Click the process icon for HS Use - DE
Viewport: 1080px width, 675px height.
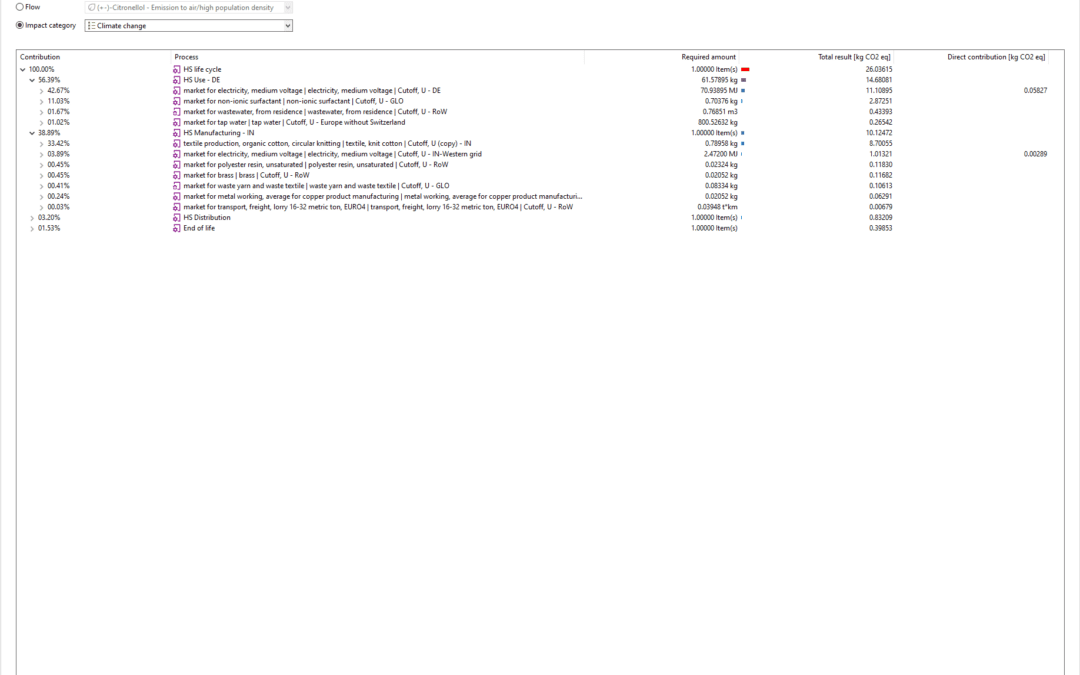click(176, 80)
